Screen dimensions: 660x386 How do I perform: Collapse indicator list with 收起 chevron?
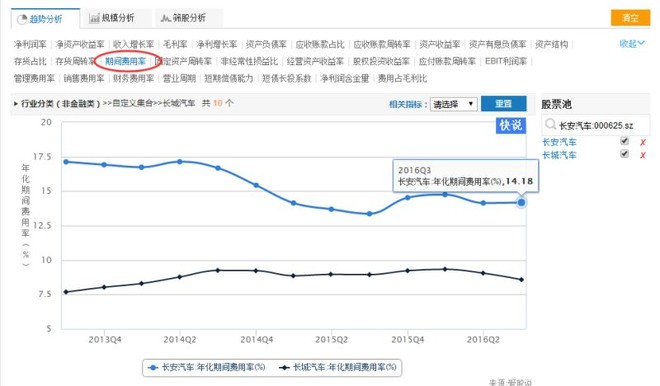(632, 43)
